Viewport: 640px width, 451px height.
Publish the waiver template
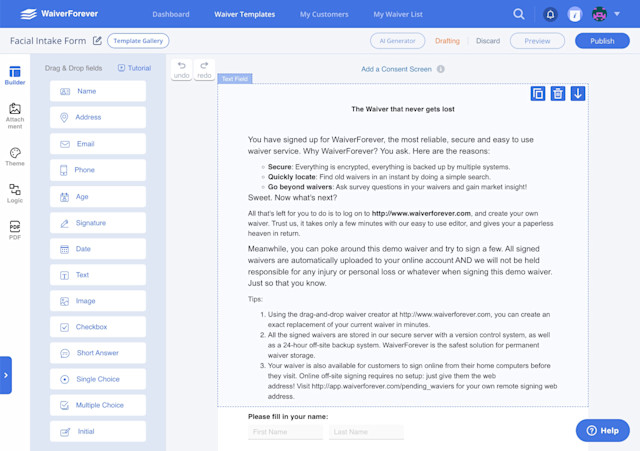pyautogui.click(x=602, y=41)
